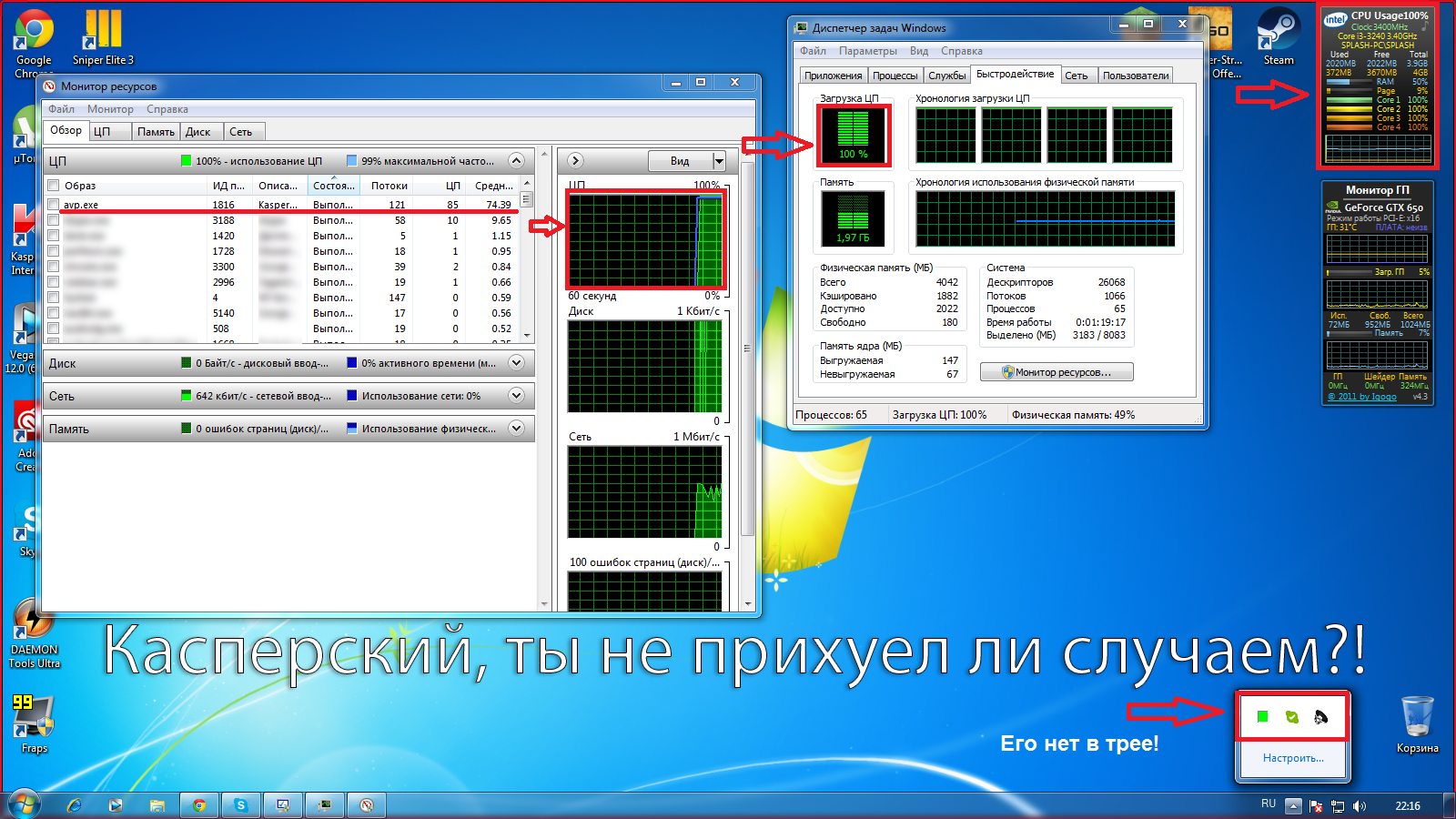Tick checkbox for process ID 5140
This screenshot has width=1456, height=819.
point(54,313)
